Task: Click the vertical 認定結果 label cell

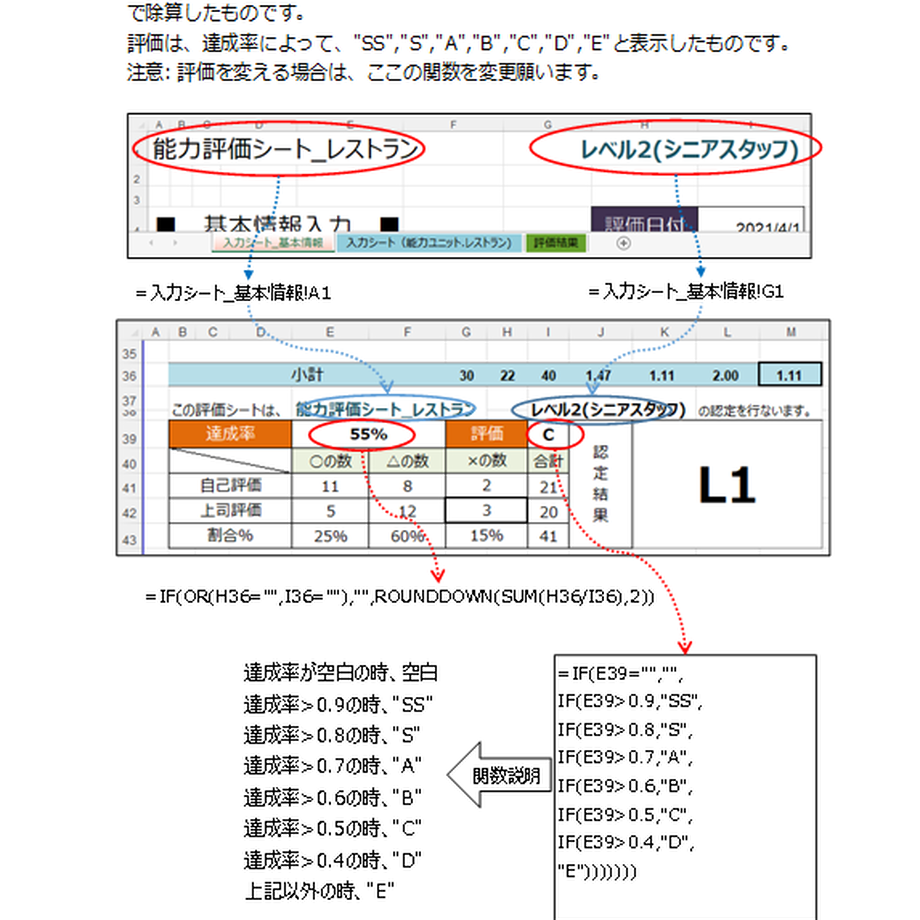Action: coord(600,485)
